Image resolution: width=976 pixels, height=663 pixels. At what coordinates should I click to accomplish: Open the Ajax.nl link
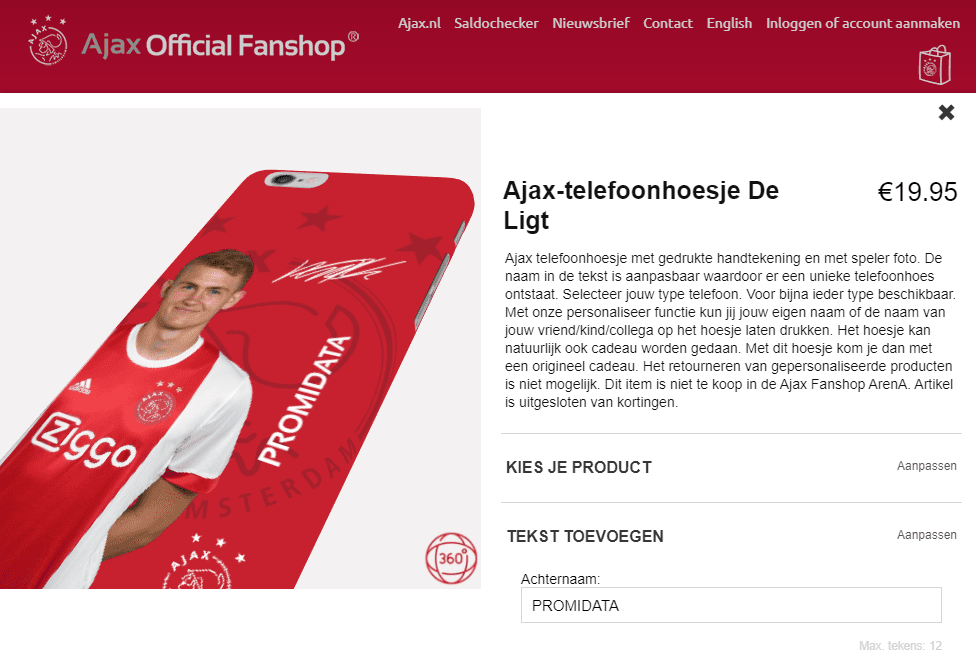(420, 23)
